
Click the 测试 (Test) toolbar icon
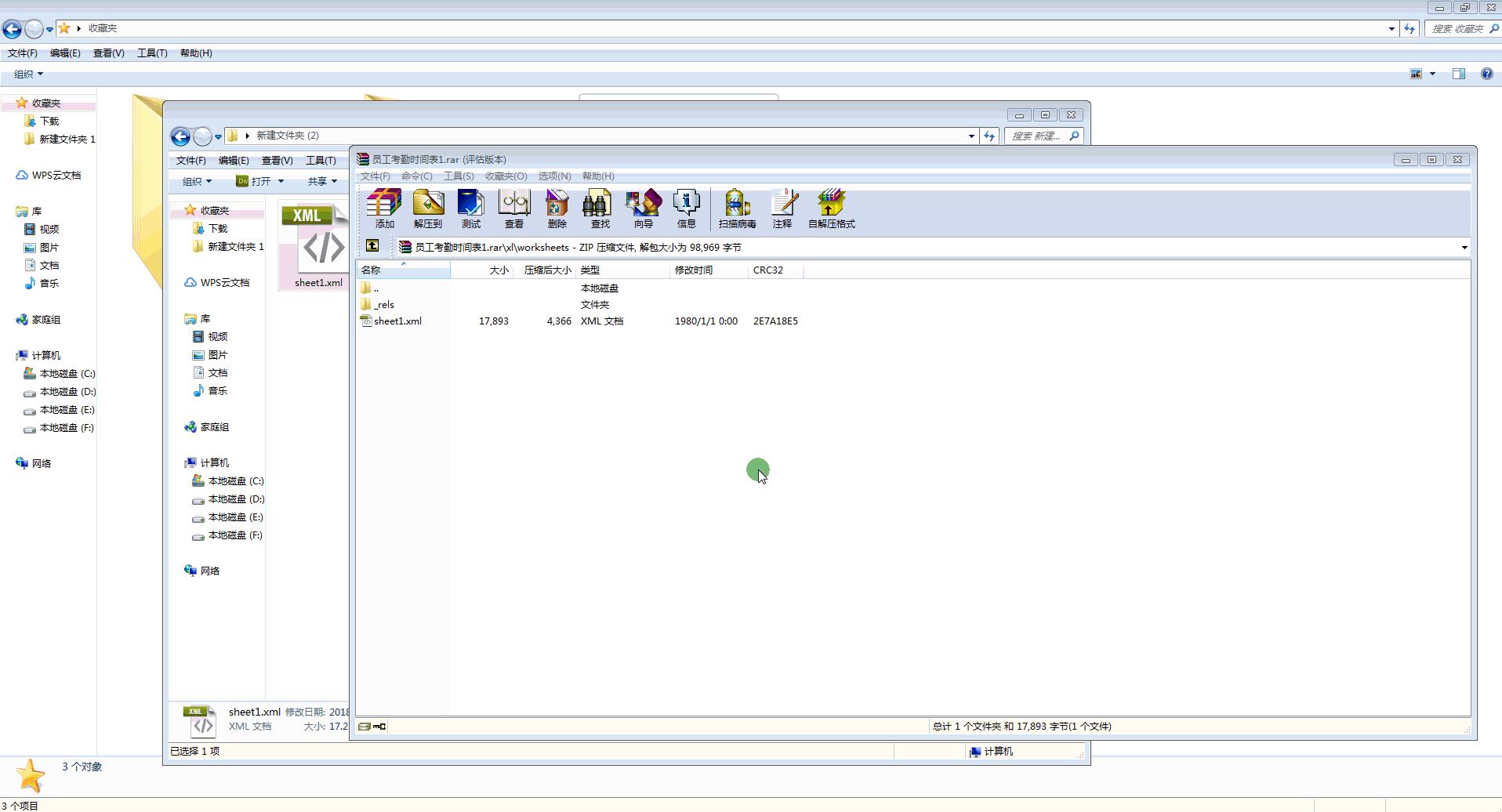point(470,208)
